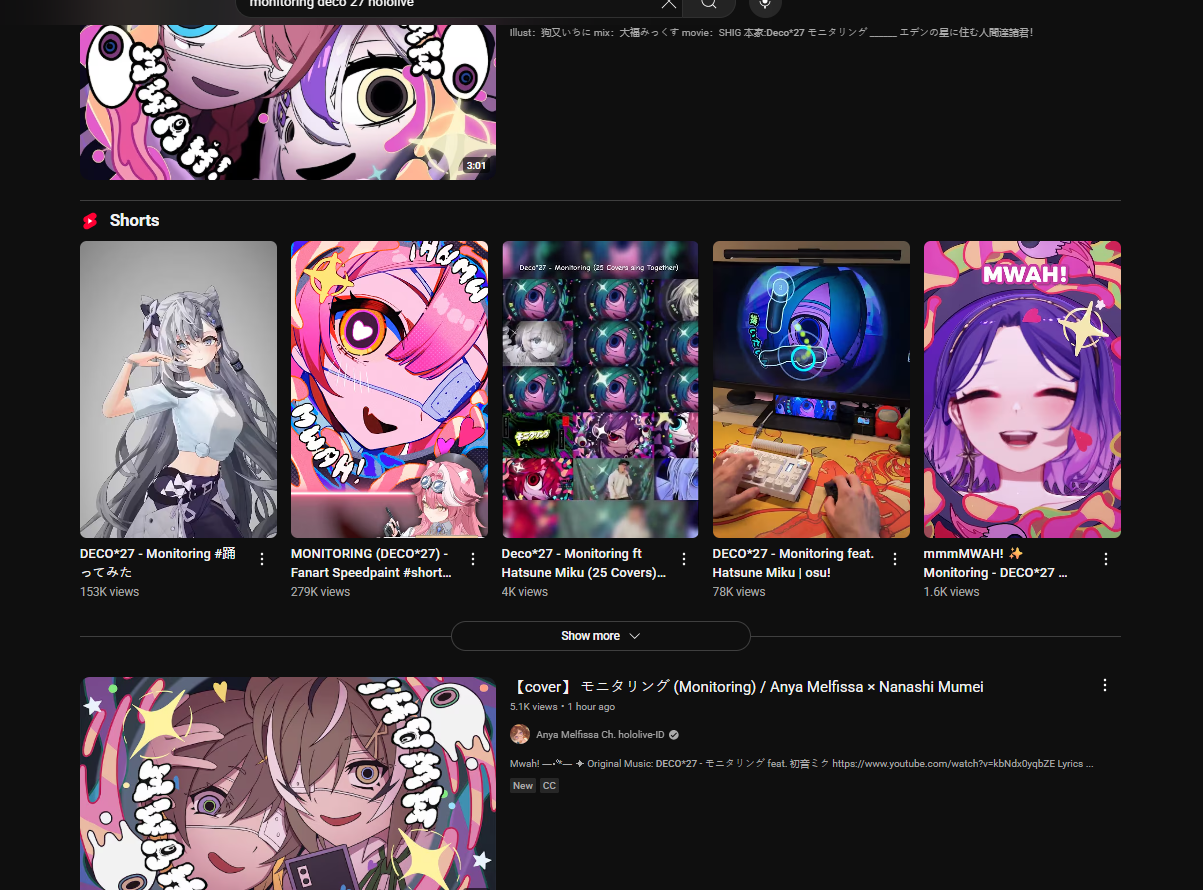Click the CC badge
Viewport: 1203px width, 890px height.
tap(549, 786)
